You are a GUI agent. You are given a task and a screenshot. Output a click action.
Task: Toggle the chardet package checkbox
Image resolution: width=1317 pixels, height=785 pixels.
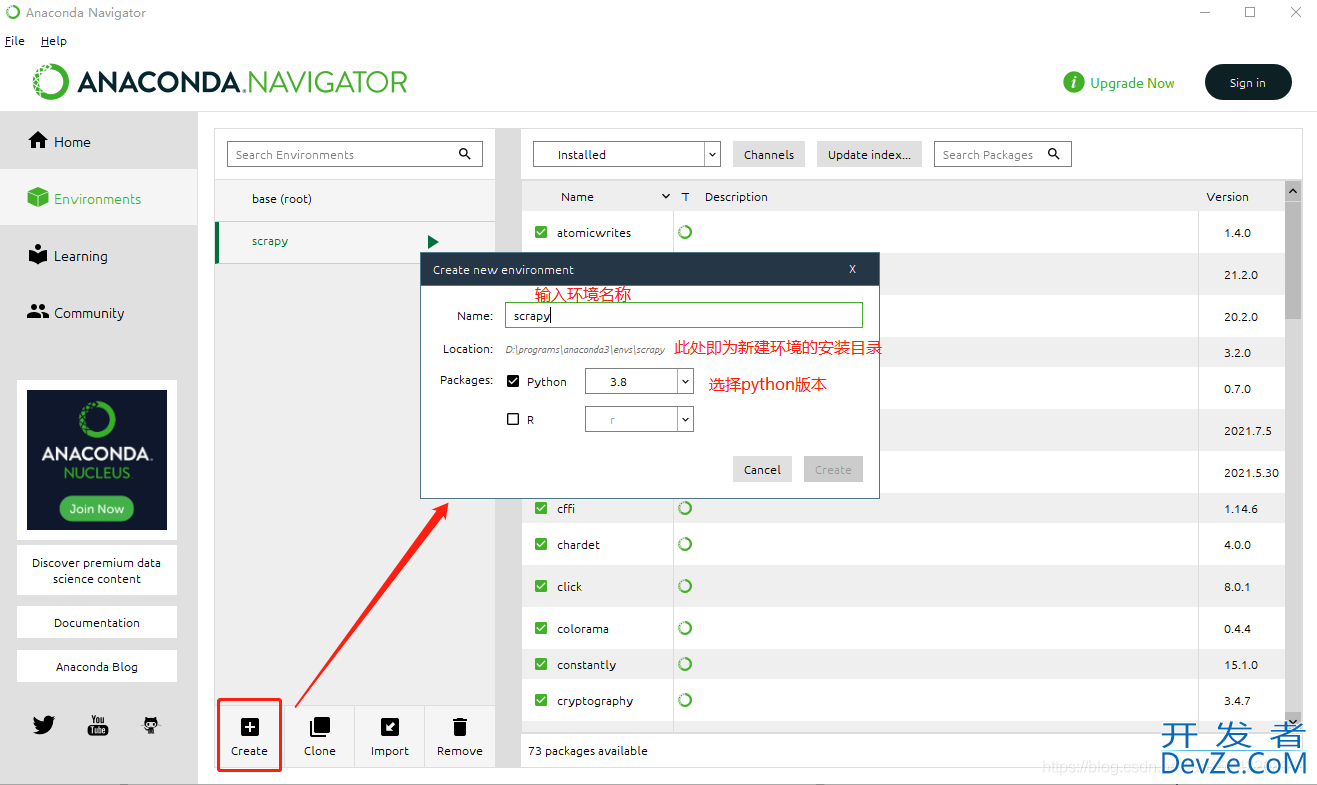(x=541, y=544)
